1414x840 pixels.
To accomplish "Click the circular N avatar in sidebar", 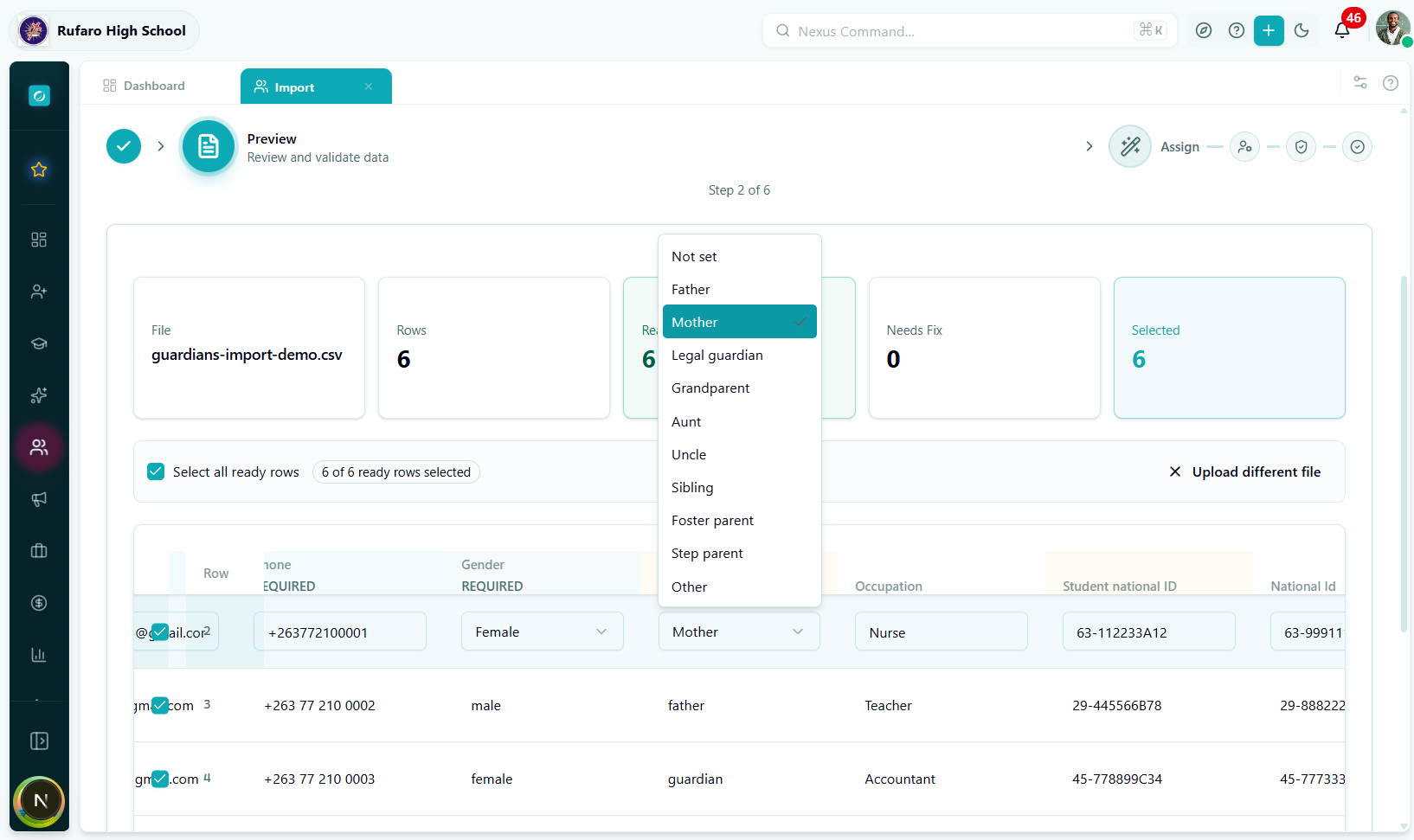I will click(x=40, y=801).
